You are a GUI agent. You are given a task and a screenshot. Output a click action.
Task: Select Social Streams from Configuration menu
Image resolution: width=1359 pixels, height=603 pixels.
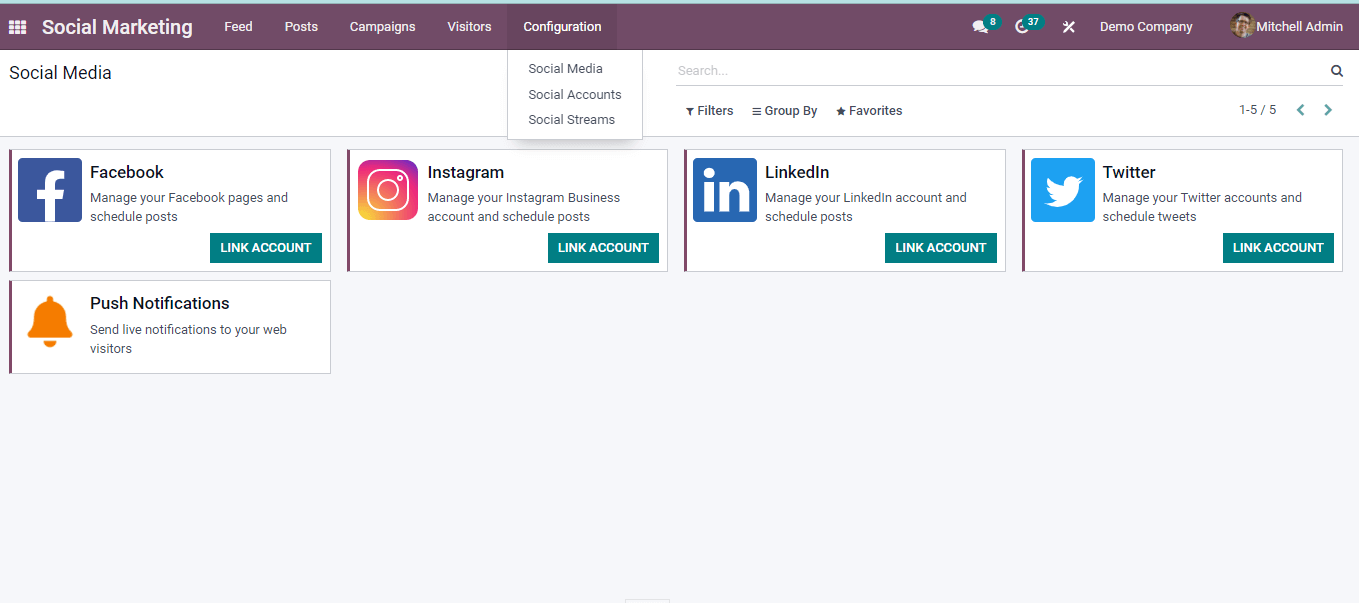[571, 119]
